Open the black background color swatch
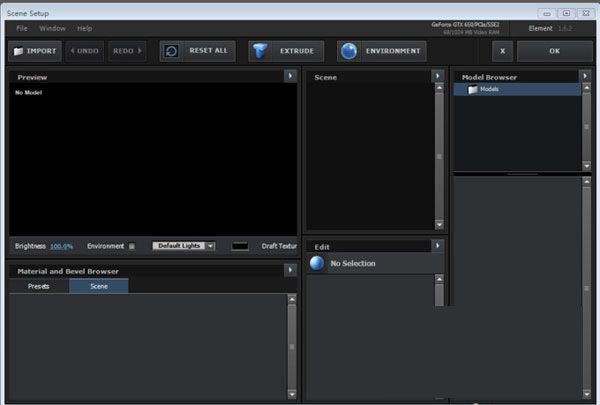The image size is (600, 405). [240, 246]
